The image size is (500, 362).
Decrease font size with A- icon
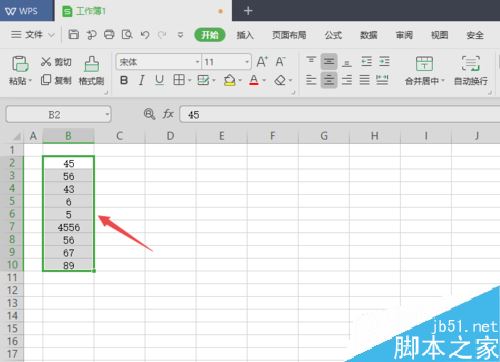pos(280,62)
